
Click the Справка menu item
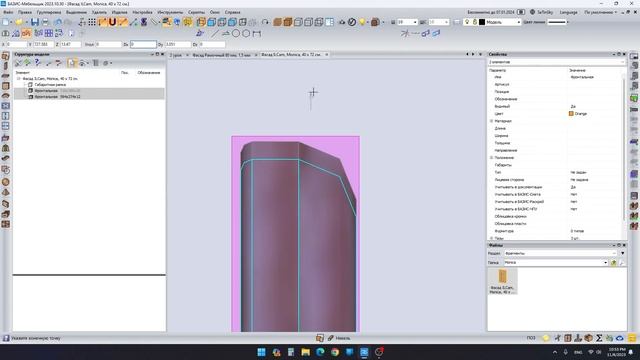coord(232,12)
